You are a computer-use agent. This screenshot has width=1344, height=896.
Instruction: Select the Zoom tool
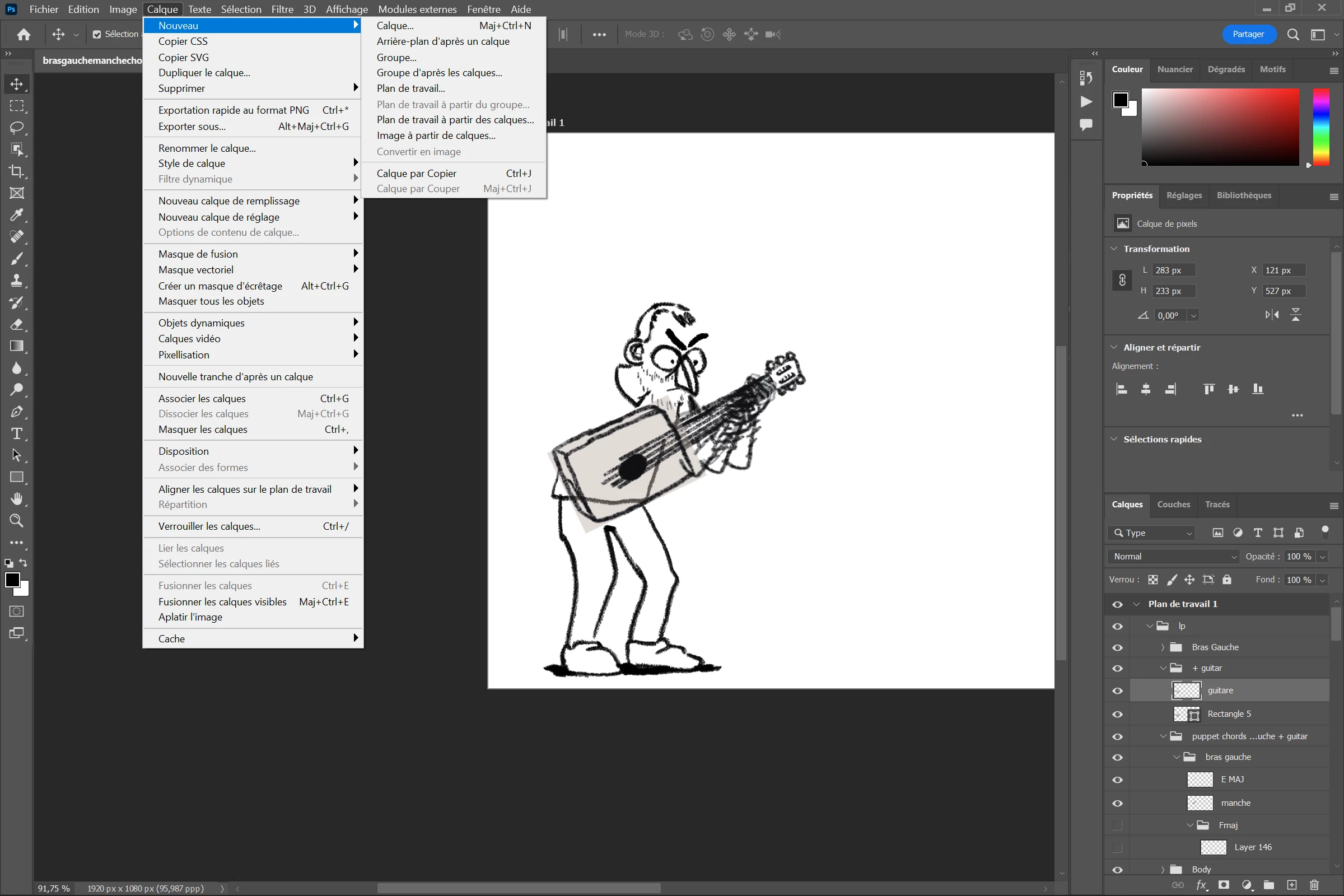point(17,521)
